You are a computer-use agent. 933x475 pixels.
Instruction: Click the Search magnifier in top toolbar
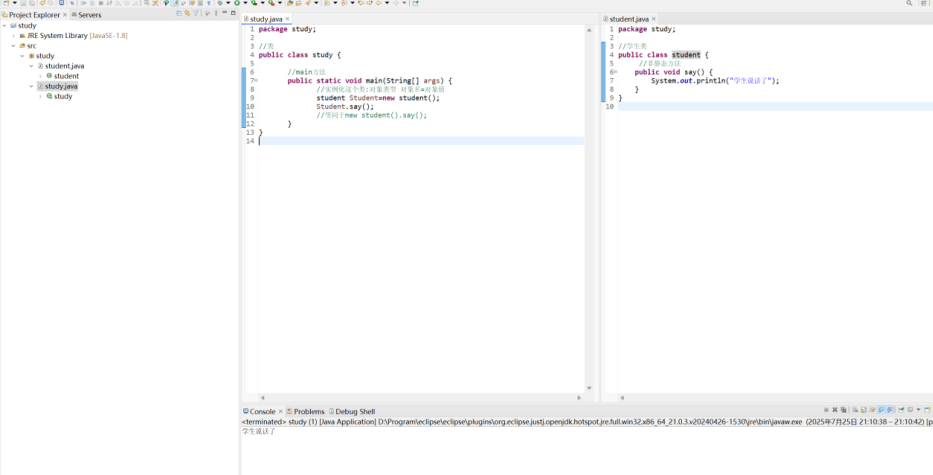pos(909,3)
